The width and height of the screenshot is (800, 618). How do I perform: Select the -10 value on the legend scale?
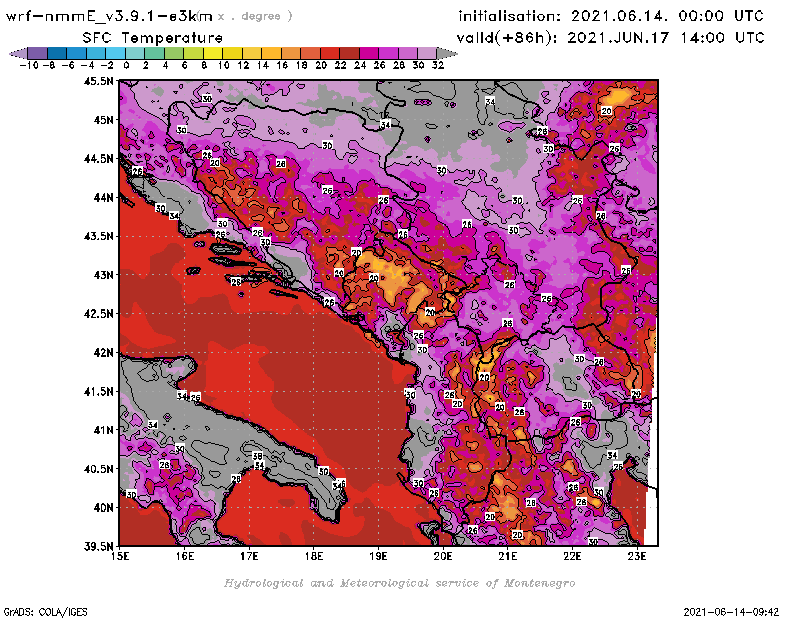(x=29, y=65)
